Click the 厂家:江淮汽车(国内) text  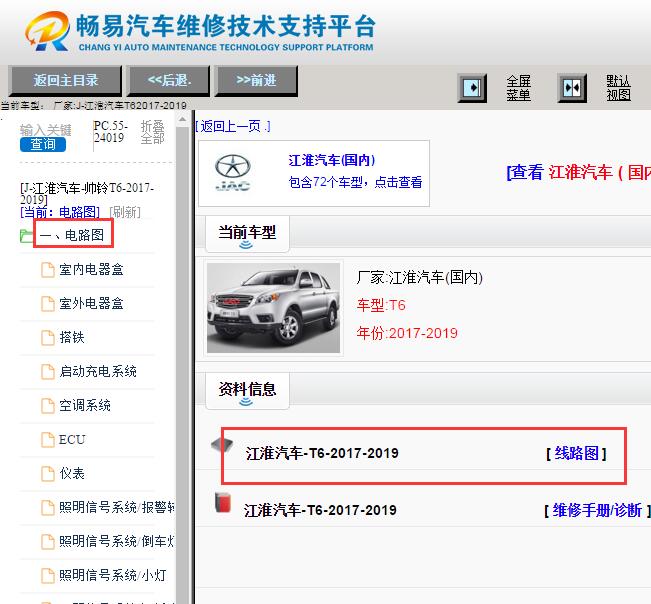(x=419, y=277)
